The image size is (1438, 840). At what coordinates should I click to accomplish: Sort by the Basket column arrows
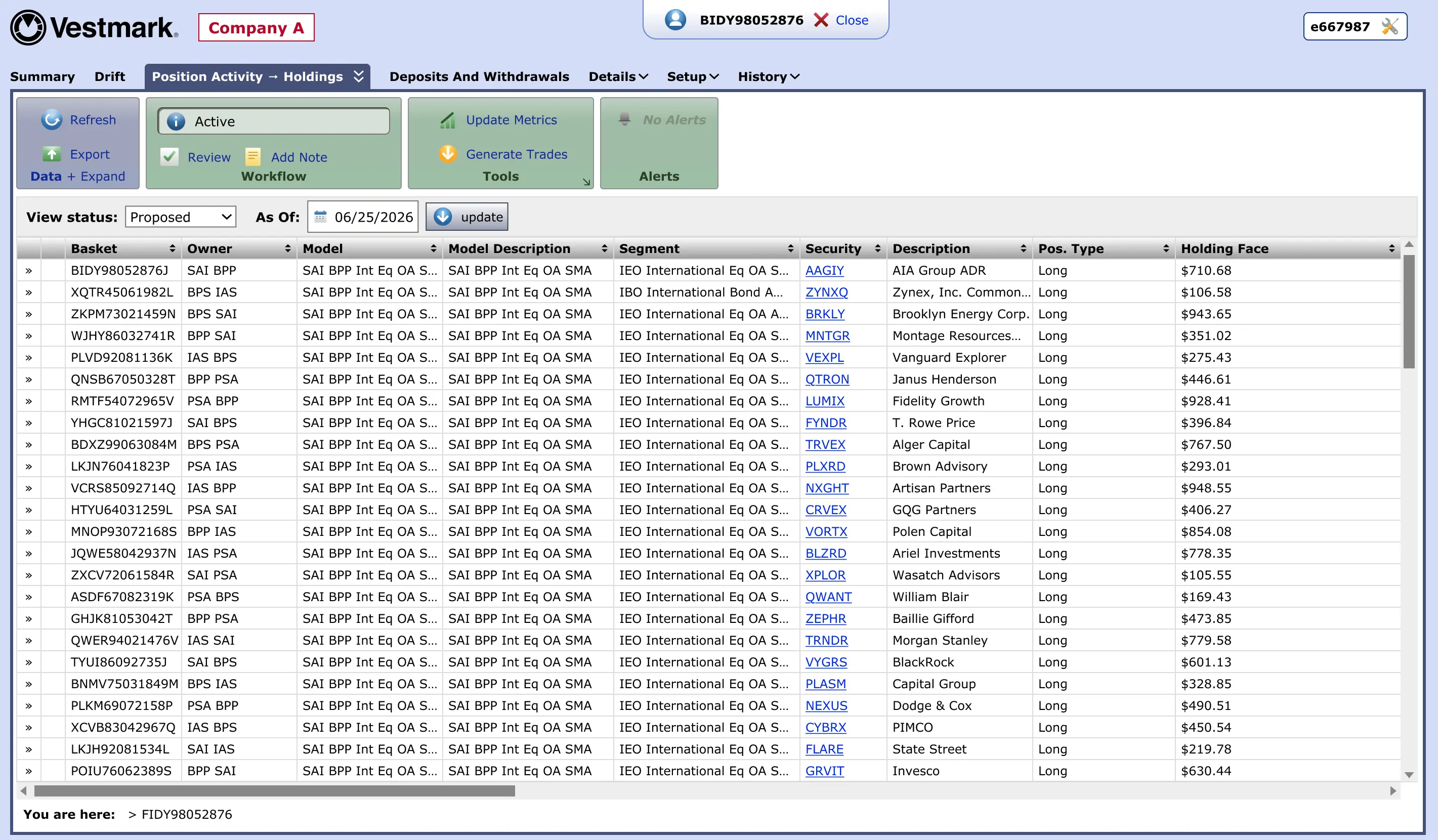click(x=173, y=249)
